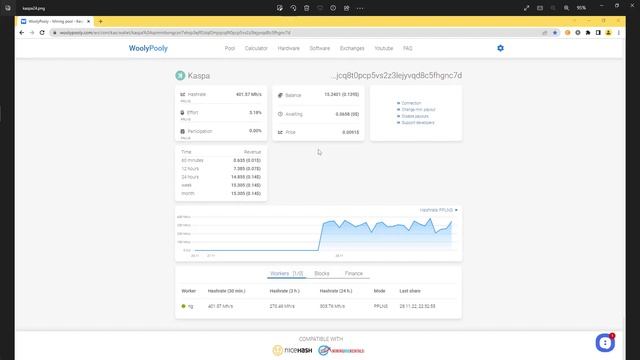Open the photo viewer info icon
The width and height of the screenshot is (640, 360).
click(x=333, y=8)
